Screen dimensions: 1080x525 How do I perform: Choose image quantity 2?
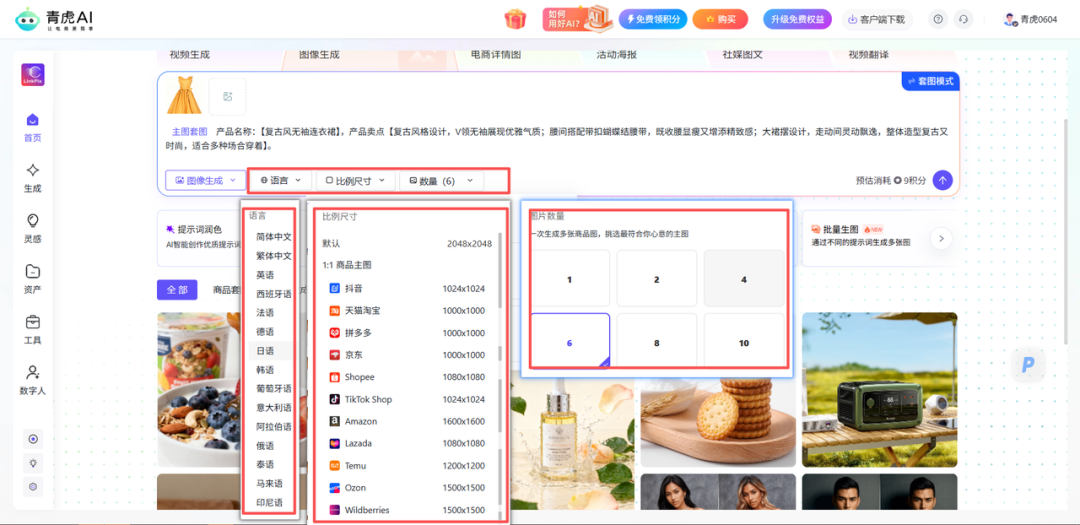coord(656,279)
